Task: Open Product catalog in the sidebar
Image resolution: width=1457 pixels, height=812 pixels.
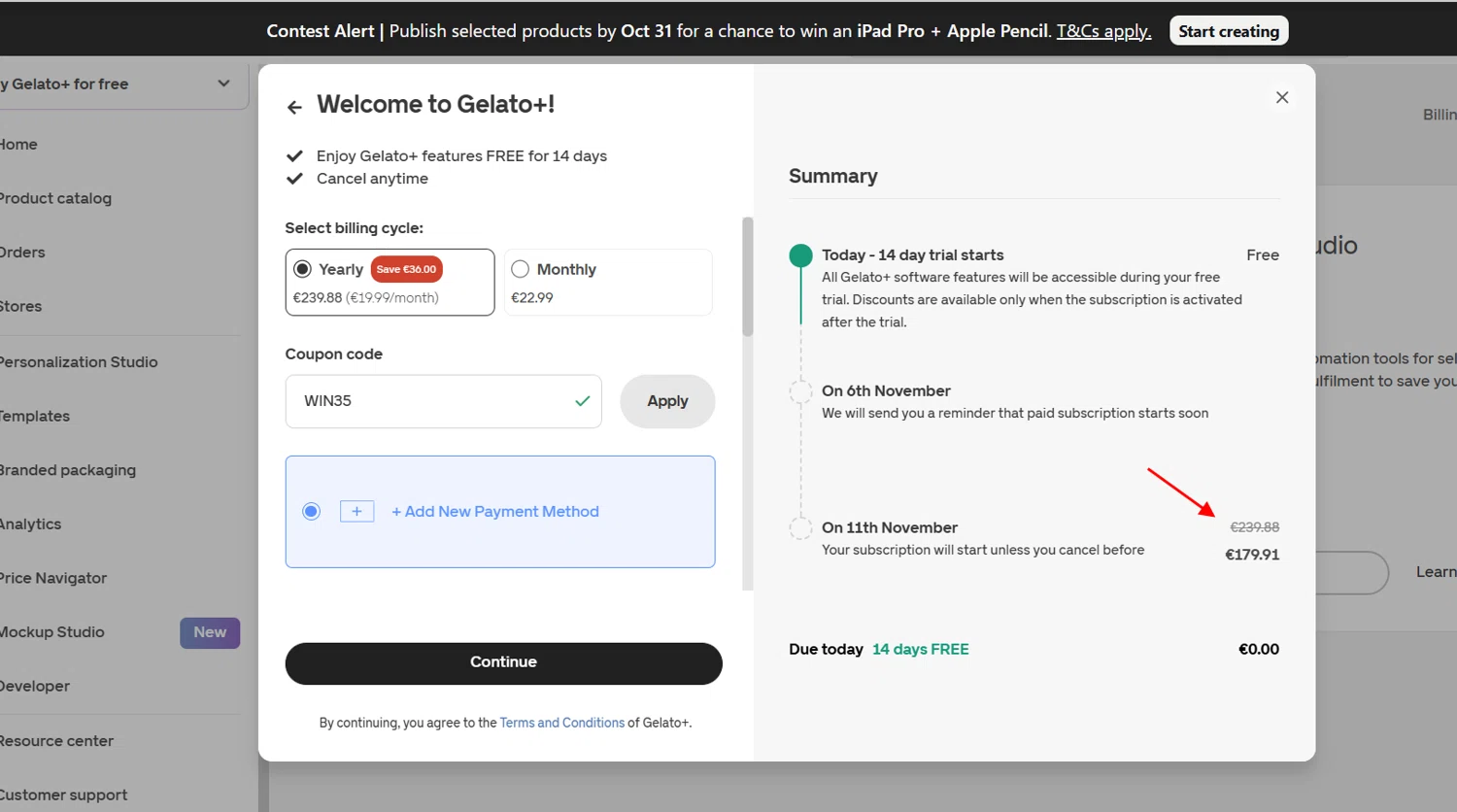Action: 55,198
